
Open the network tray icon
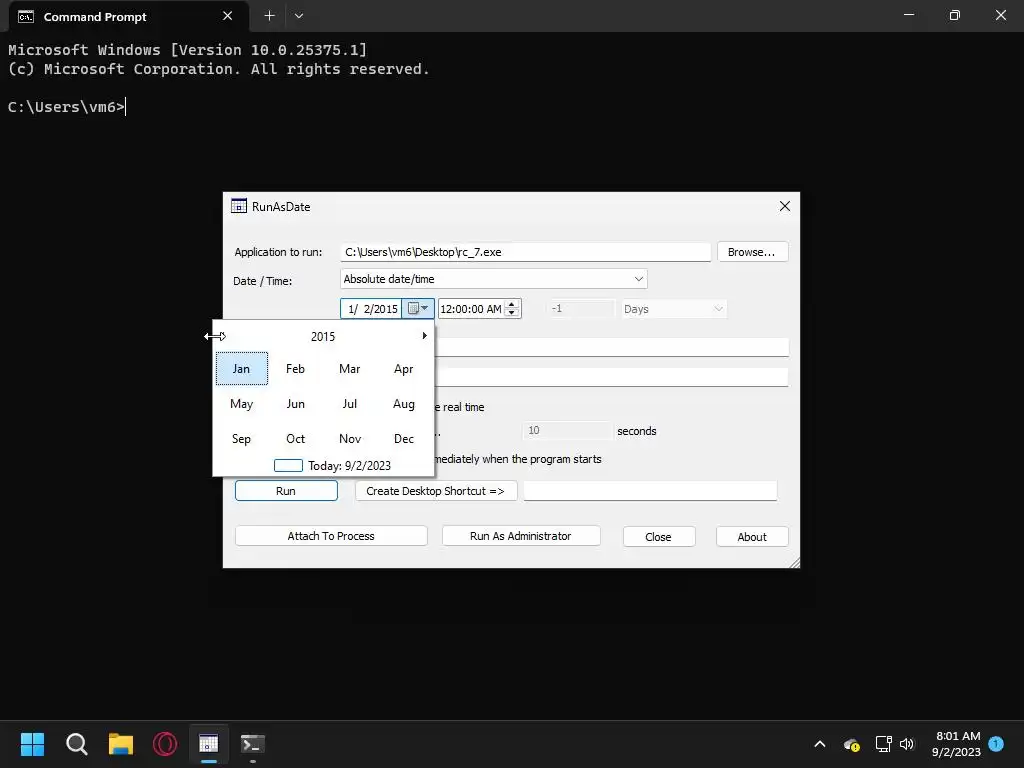(x=883, y=744)
